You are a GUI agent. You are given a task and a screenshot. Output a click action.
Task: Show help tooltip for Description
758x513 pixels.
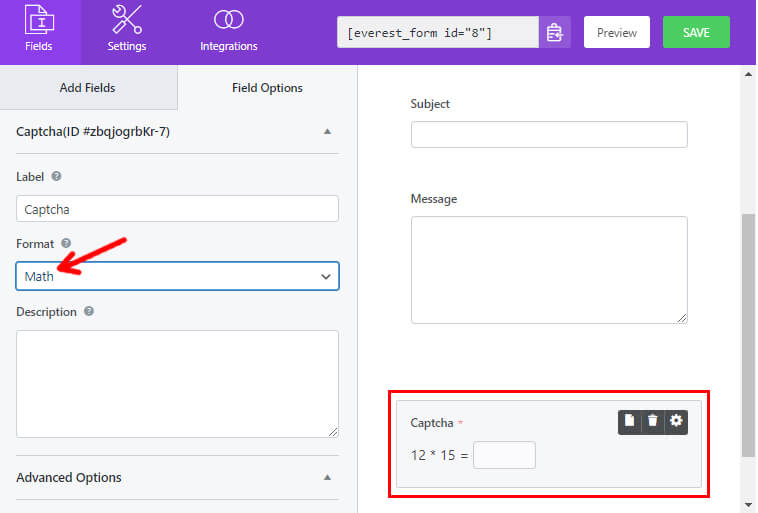point(89,311)
